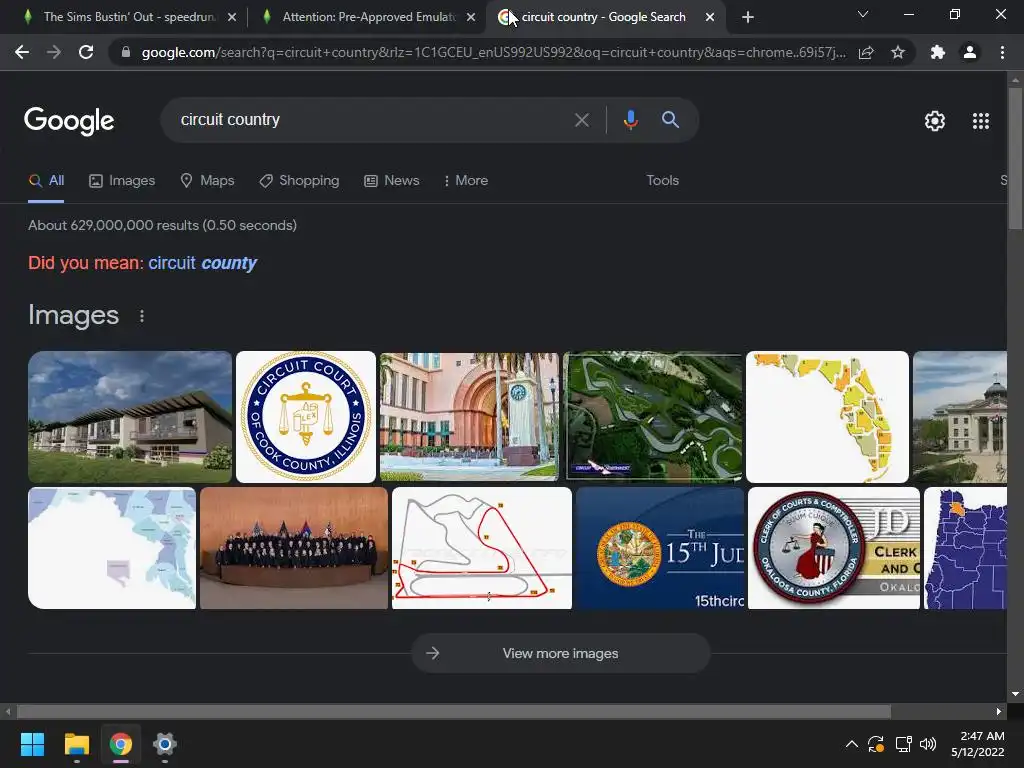This screenshot has height=768, width=1024.
Task: Start a voice search with microphone
Action: 630,120
